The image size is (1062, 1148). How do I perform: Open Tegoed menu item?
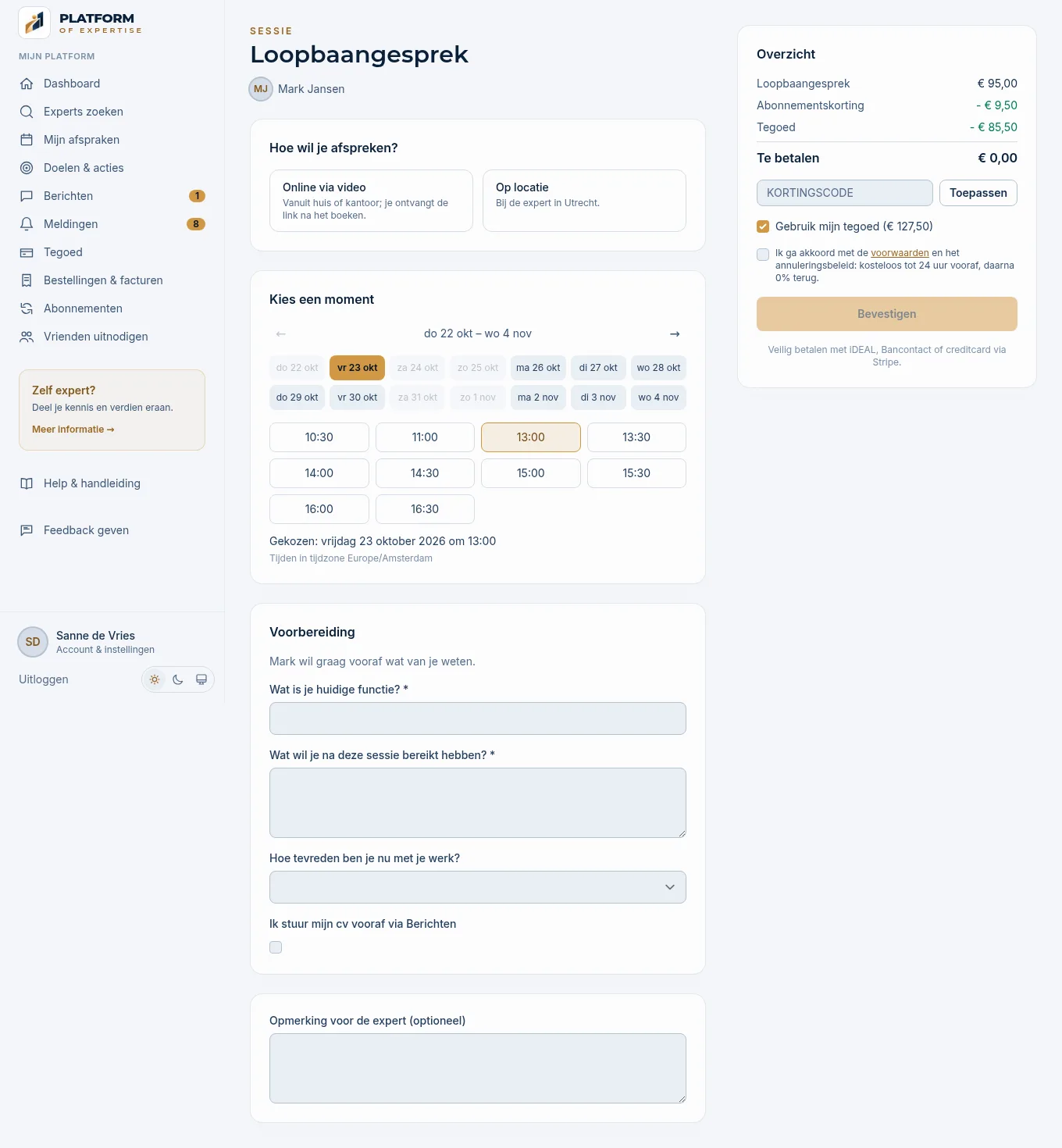(112, 252)
